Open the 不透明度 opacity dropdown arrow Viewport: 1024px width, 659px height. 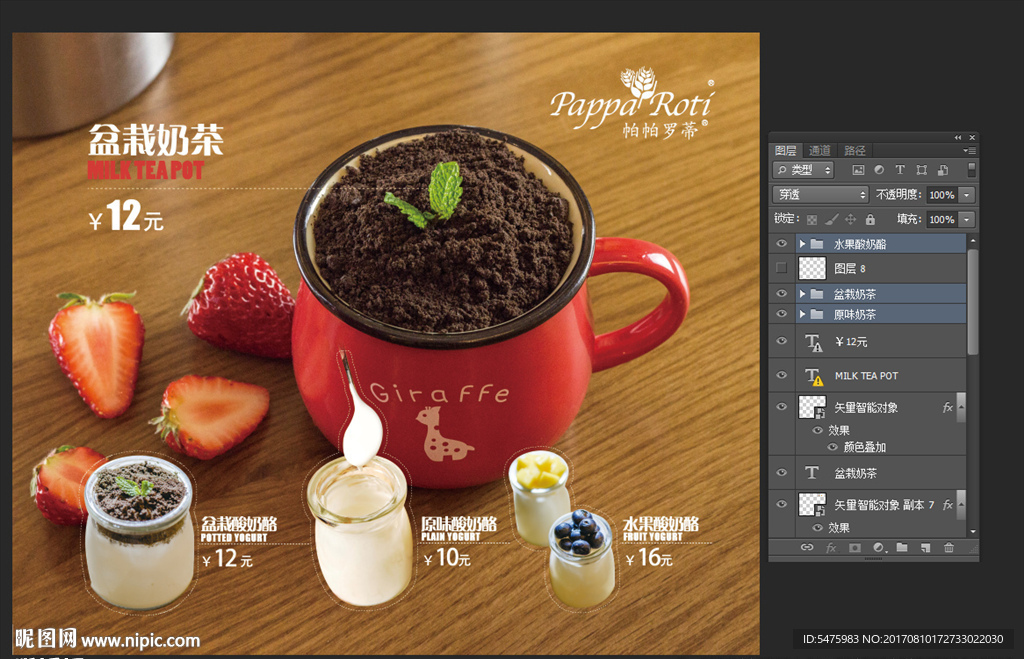coord(967,195)
